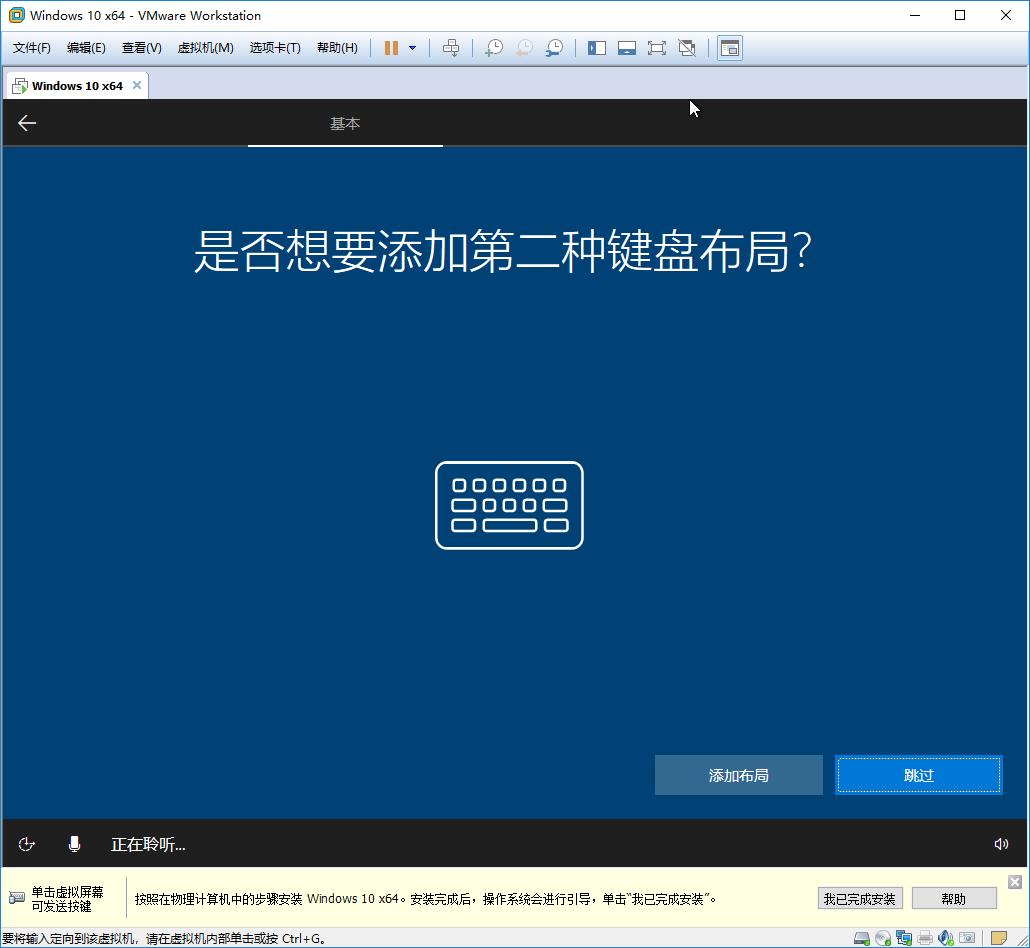Click the 跳过 button to skip keyboard layout
The image size is (1030, 948).
click(918, 774)
